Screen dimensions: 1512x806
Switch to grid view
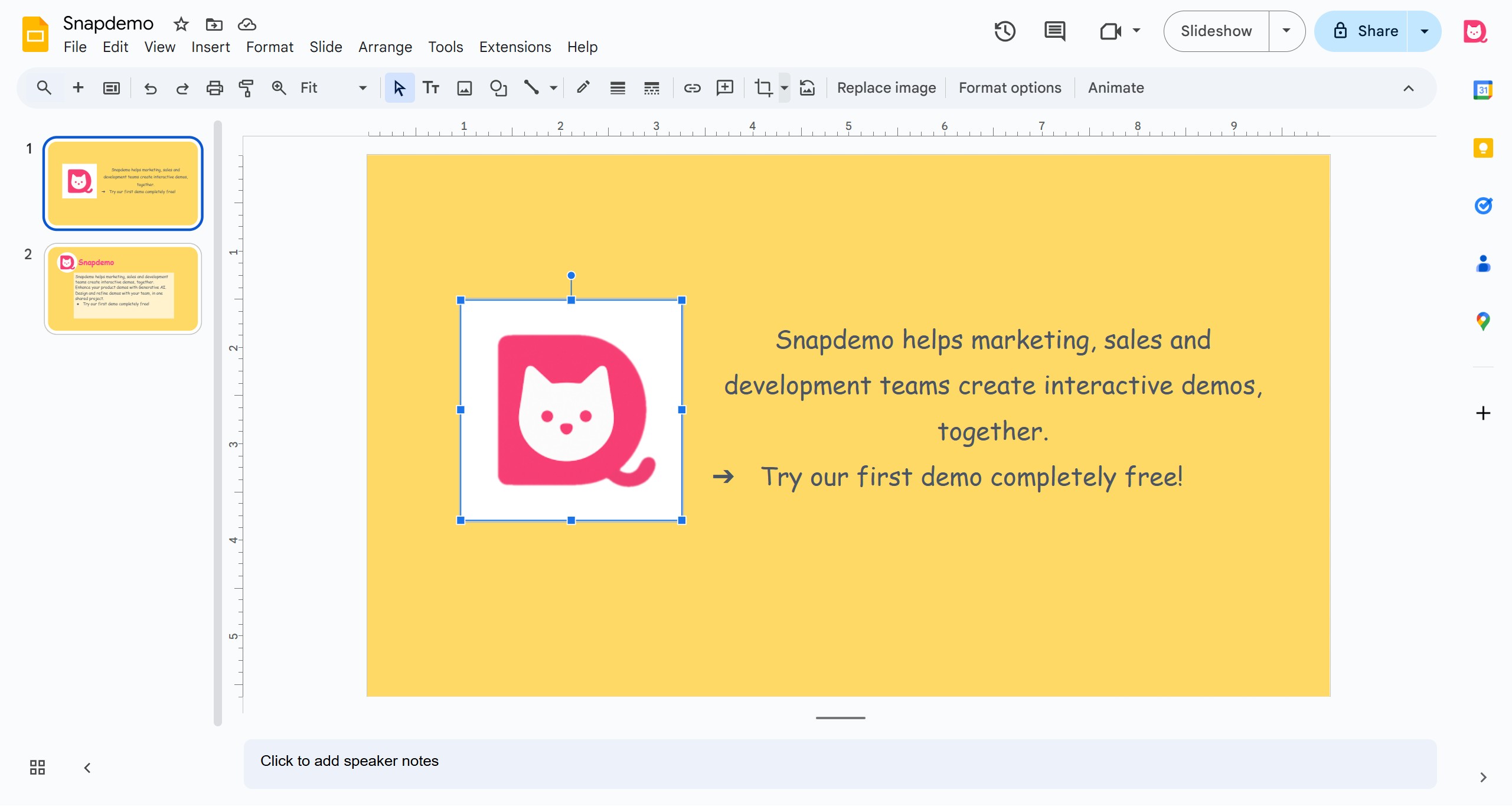pos(37,767)
